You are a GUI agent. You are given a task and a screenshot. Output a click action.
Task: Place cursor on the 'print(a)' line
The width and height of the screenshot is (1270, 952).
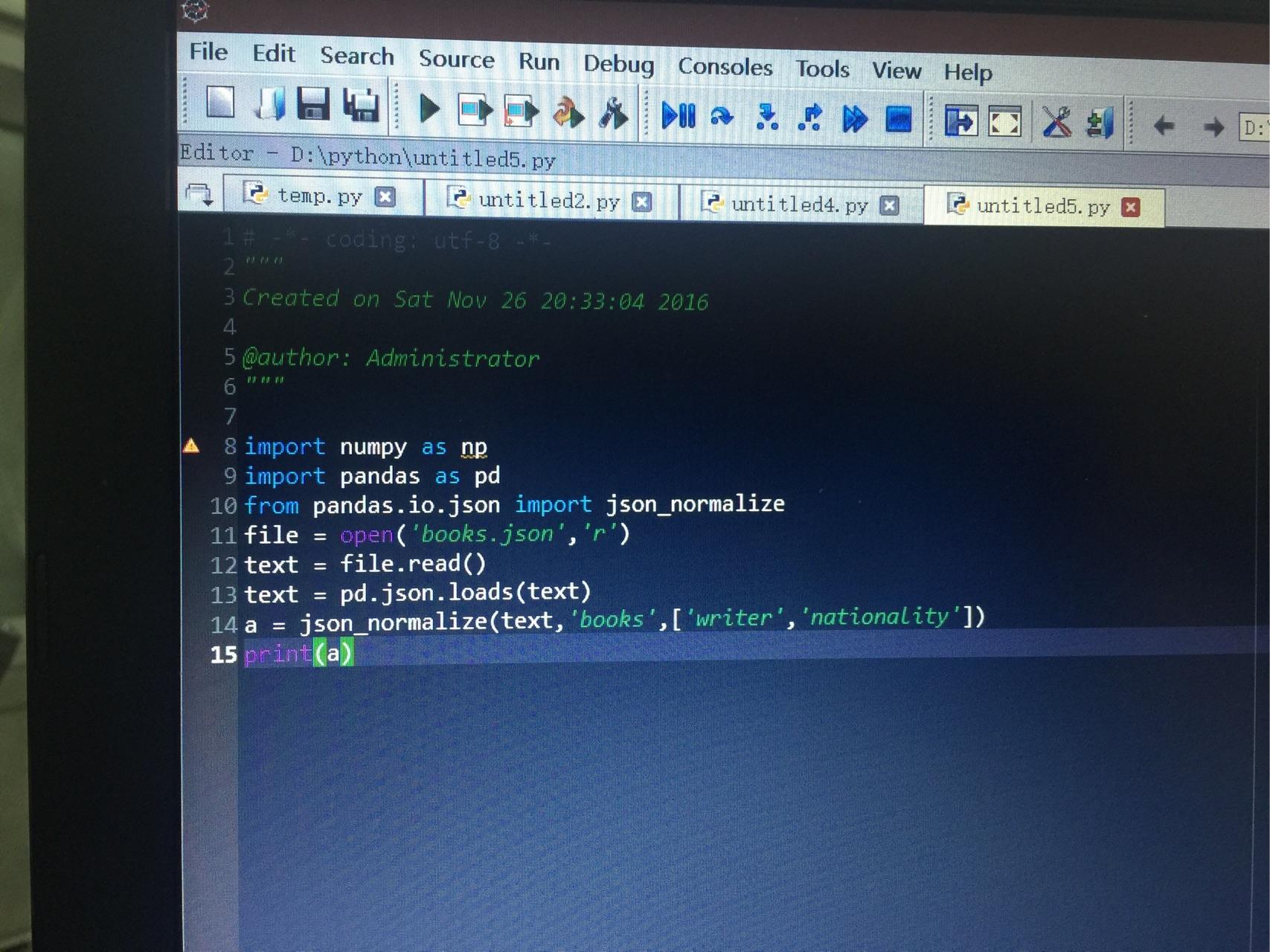[298, 654]
